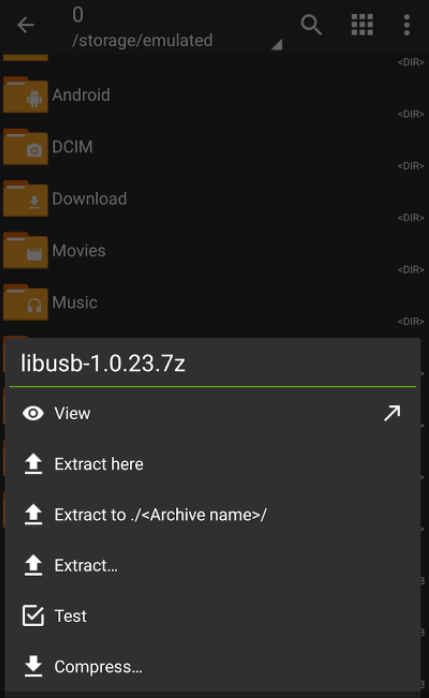Open the Music folder
Image resolution: width=429 pixels, height=698 pixels.
tap(214, 302)
